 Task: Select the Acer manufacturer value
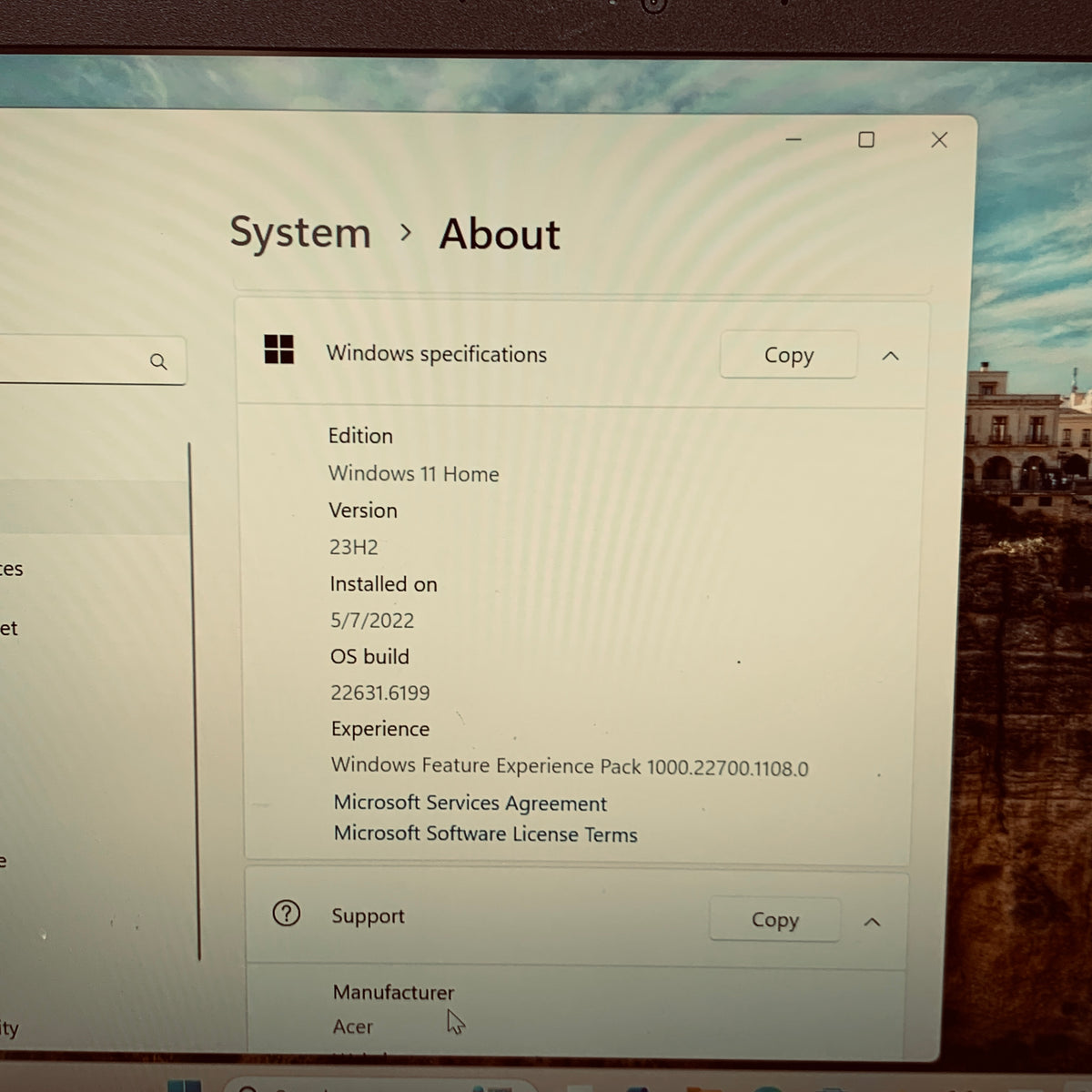click(x=353, y=1026)
